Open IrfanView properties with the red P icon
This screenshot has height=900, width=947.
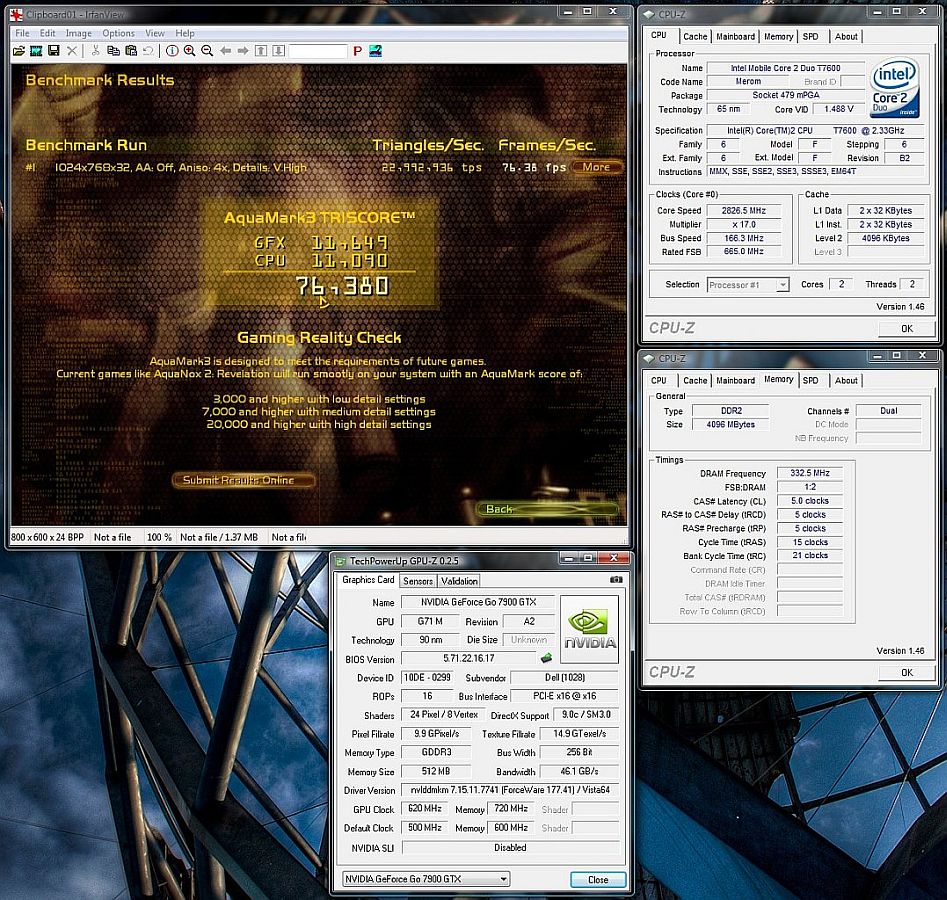click(358, 51)
